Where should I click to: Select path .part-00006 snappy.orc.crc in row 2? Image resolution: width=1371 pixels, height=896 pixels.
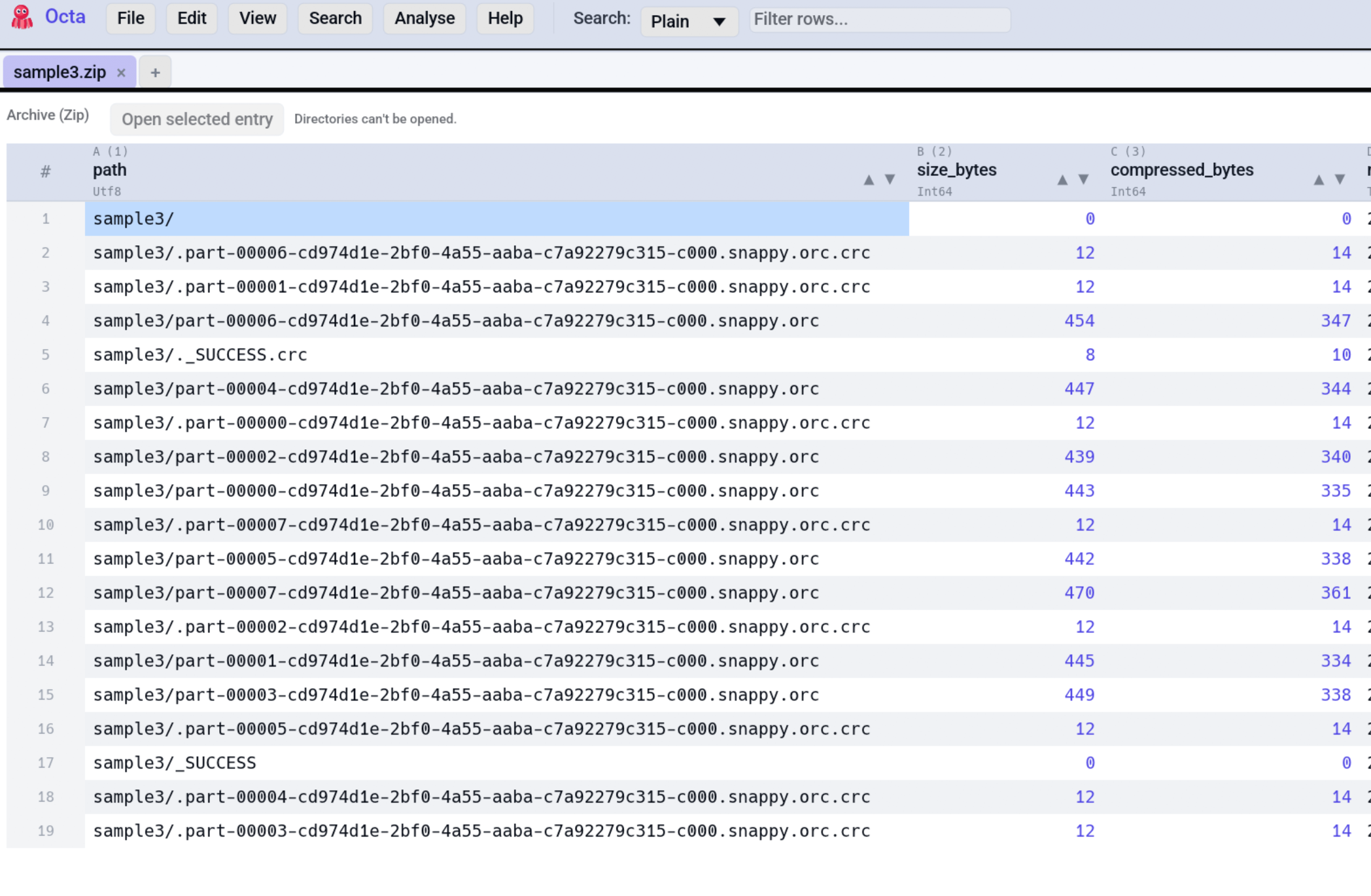click(497, 253)
